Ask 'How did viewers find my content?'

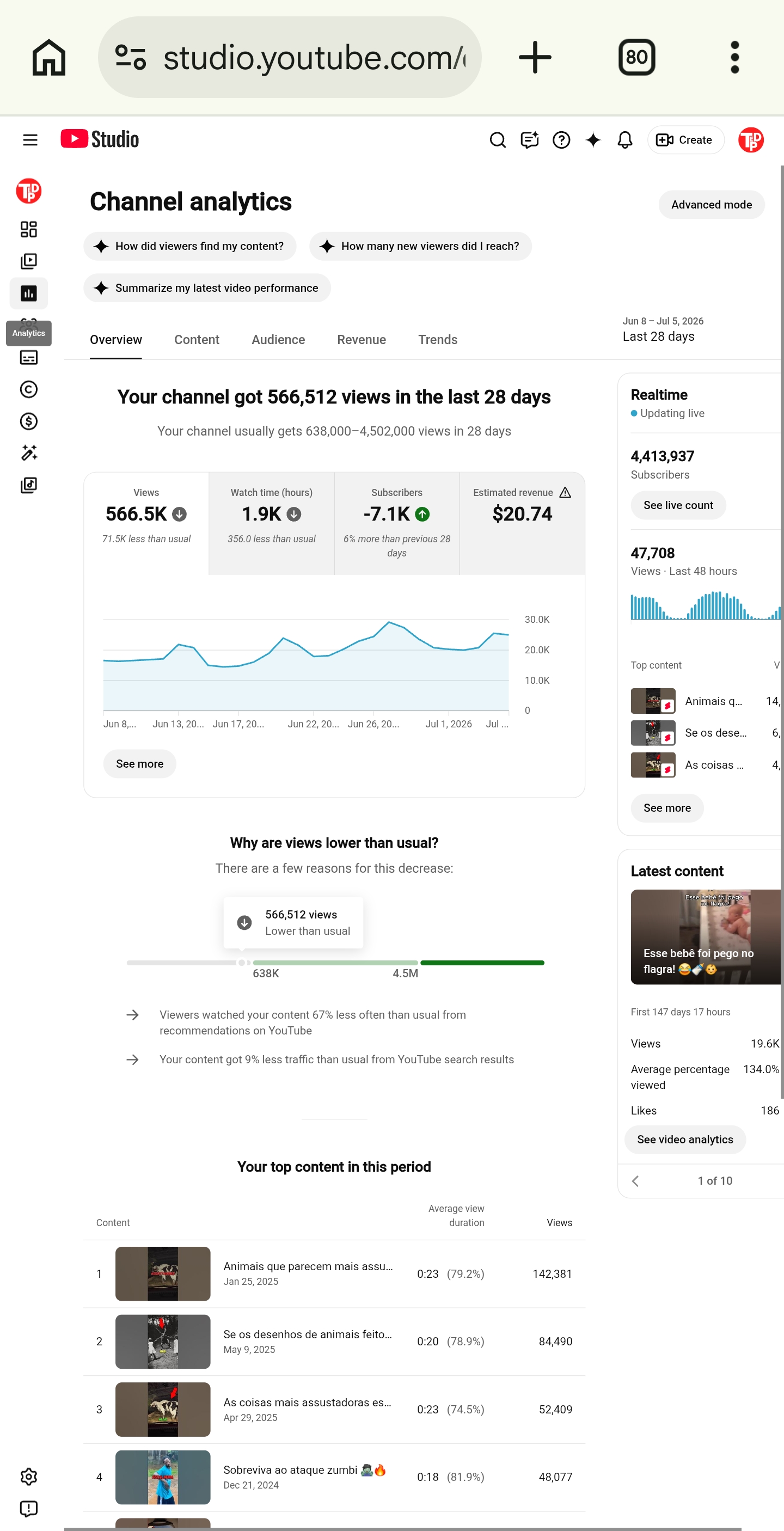pyautogui.click(x=190, y=246)
